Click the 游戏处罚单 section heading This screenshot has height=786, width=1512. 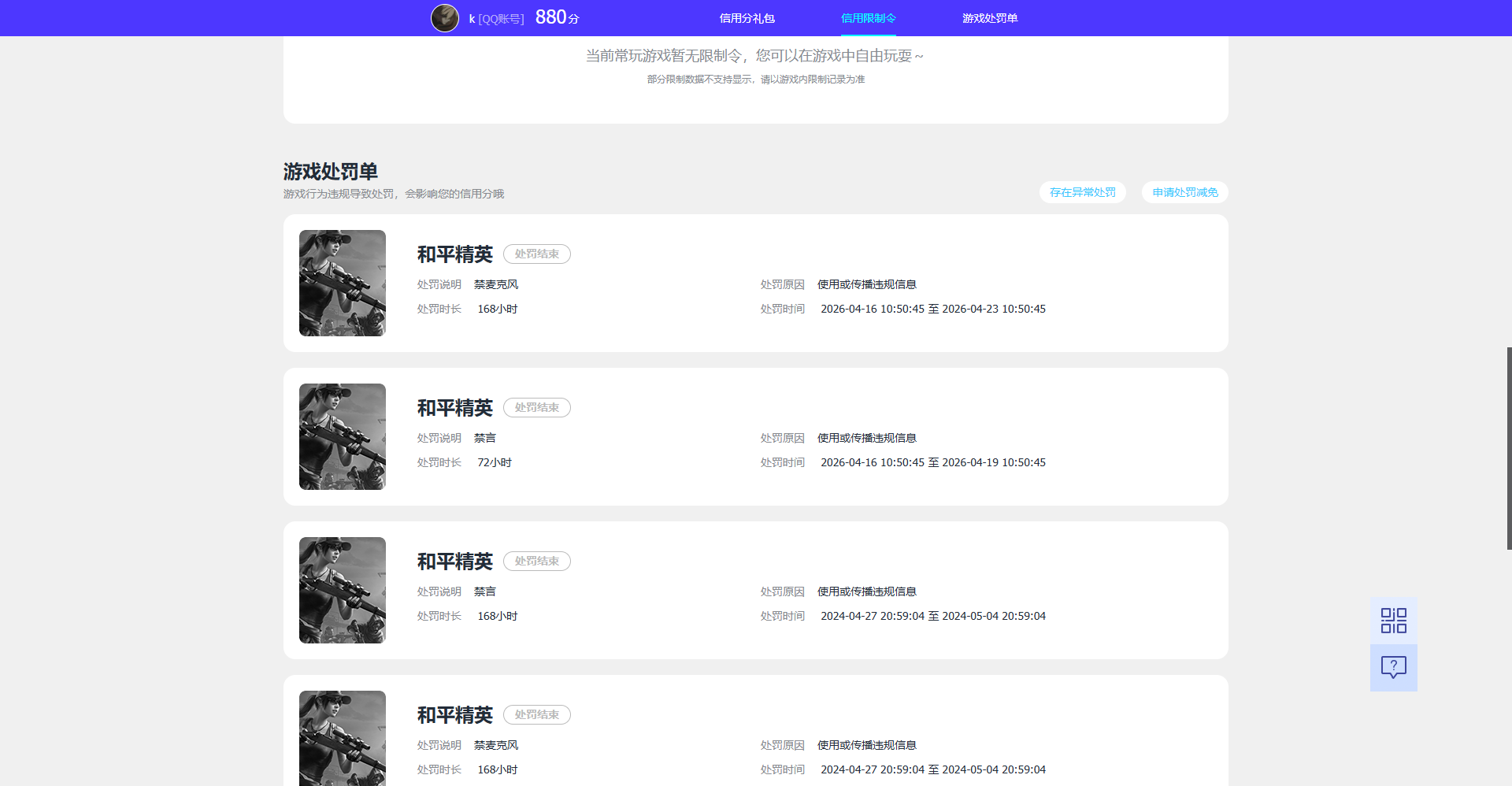click(x=331, y=171)
